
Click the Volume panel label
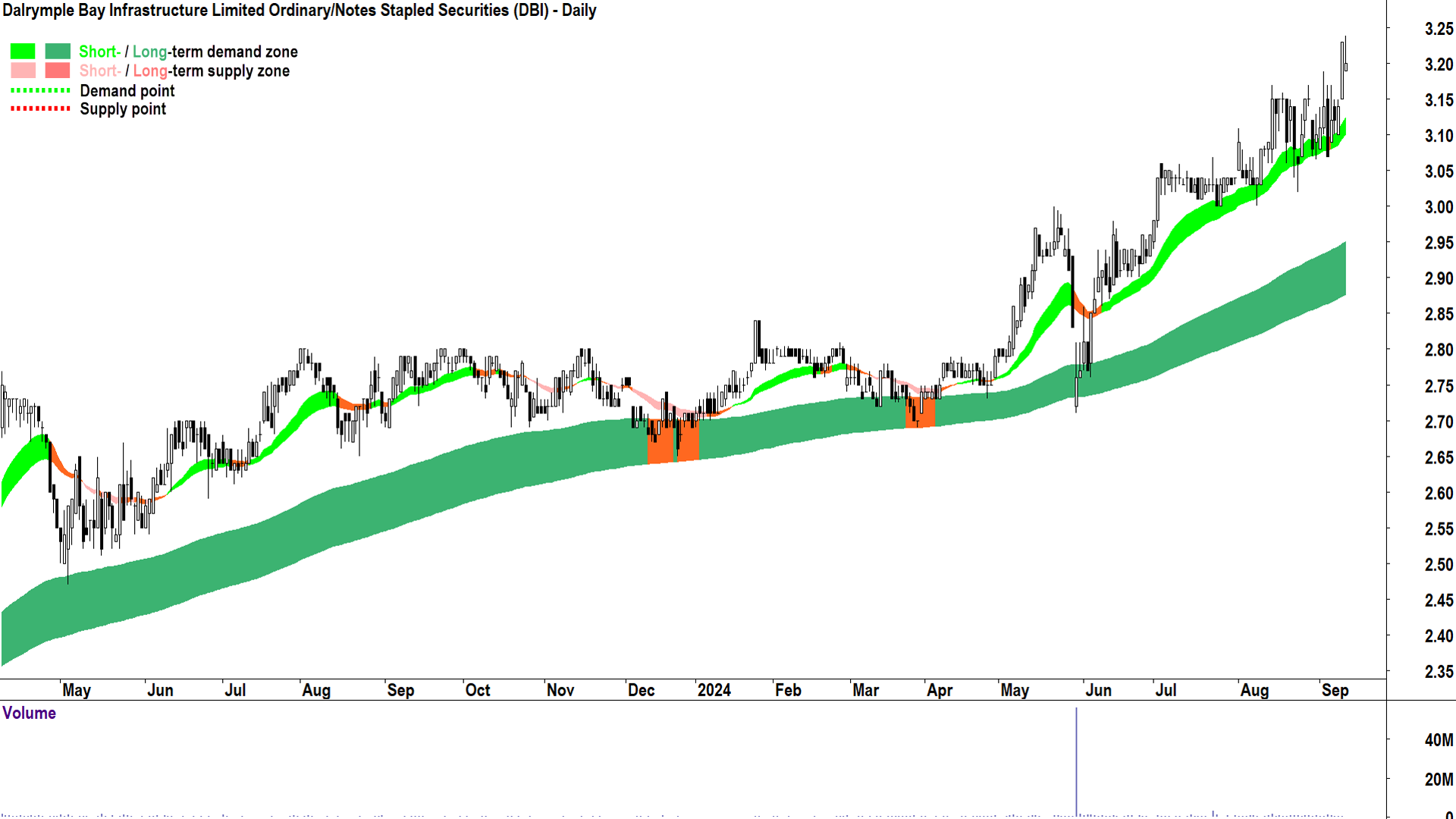click(29, 713)
